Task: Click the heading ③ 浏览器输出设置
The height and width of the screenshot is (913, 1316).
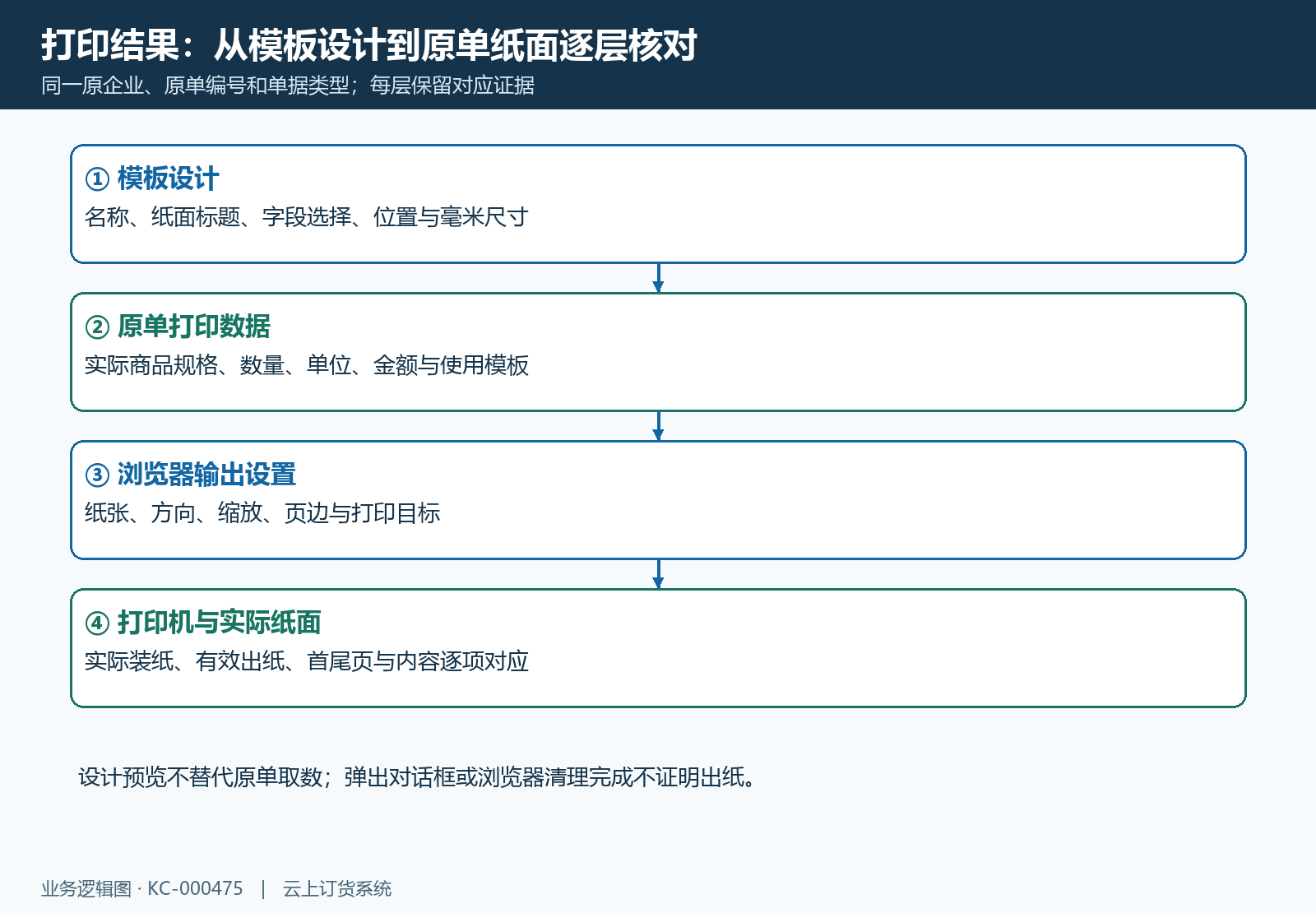Action: [191, 475]
